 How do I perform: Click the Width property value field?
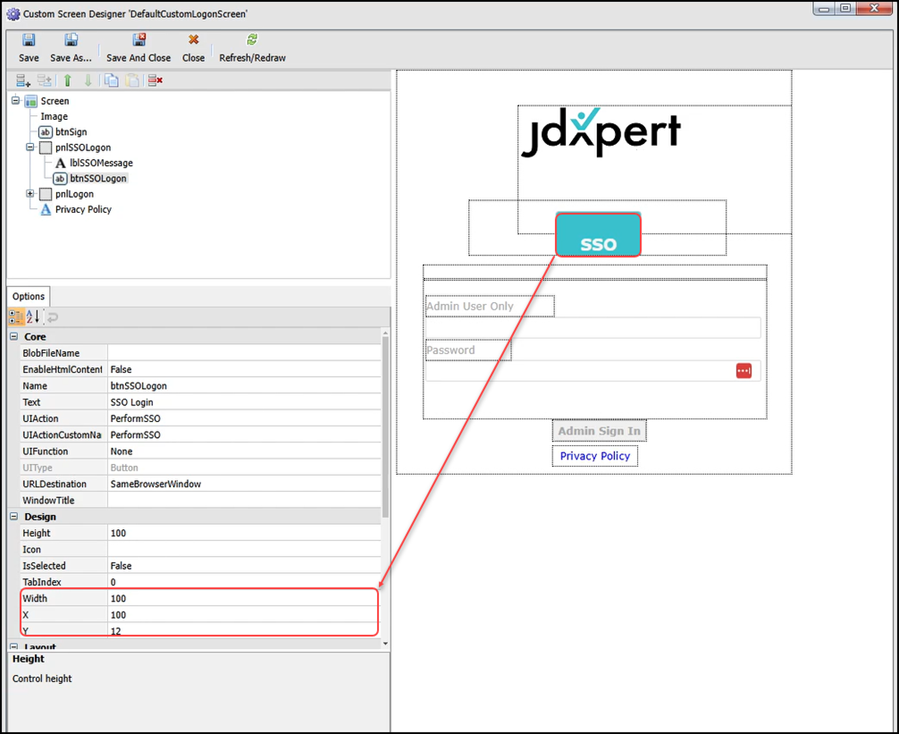[240, 598]
